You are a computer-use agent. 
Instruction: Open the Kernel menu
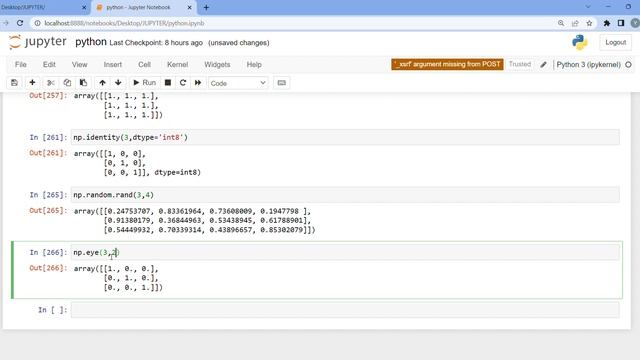point(178,64)
